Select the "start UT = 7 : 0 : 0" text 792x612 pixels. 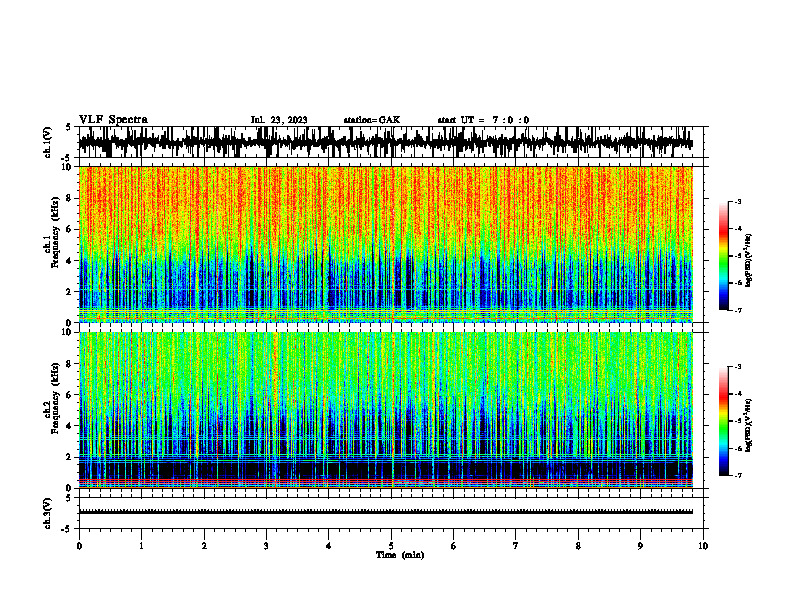(483, 120)
